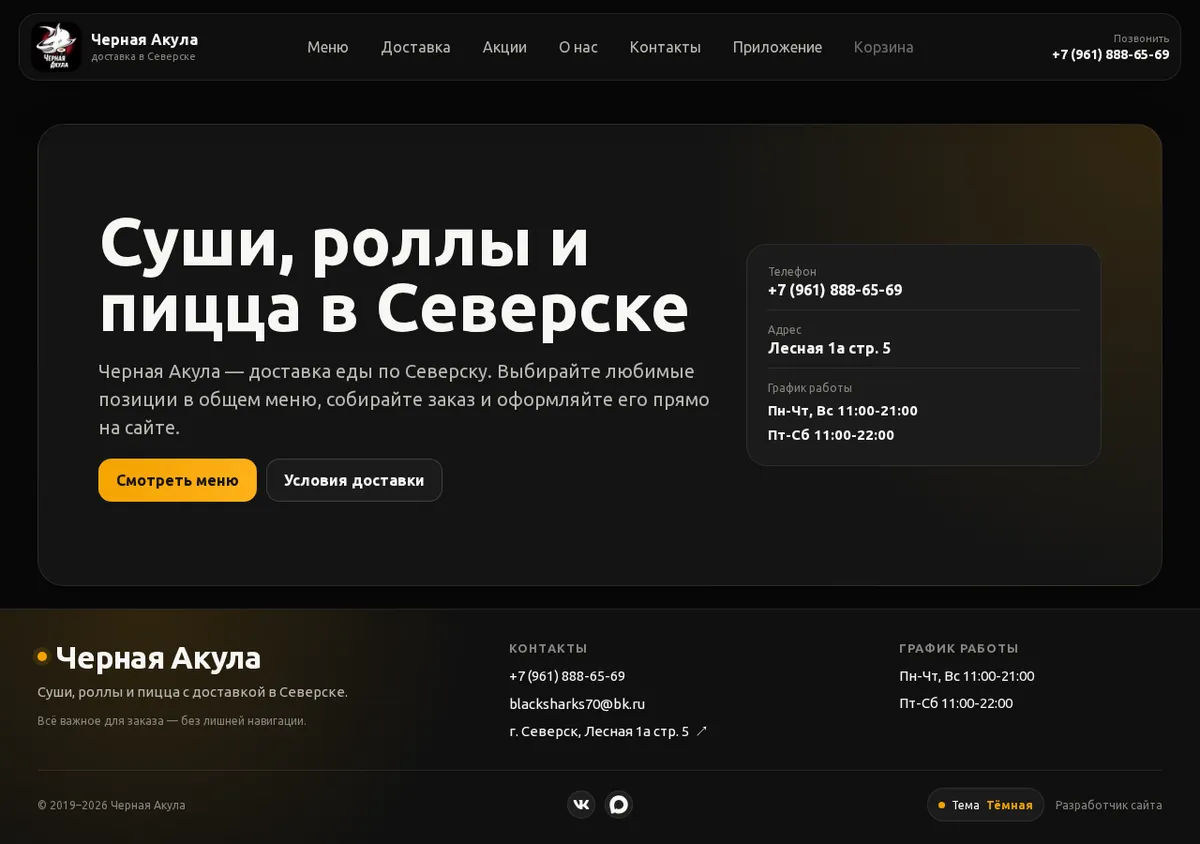Click phone number in hero info card
This screenshot has height=844, width=1200.
pos(835,290)
